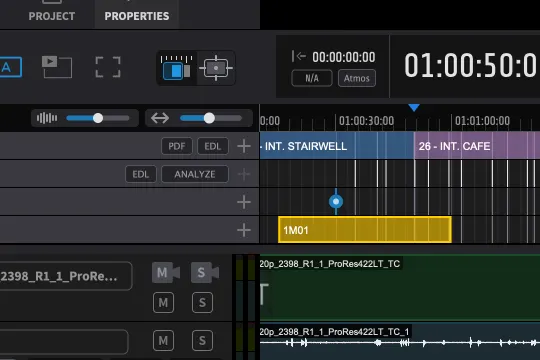Viewport: 540px width, 360px height.
Task: Click the go-to-start arrow icon by 00:00:00:00
Action: coord(299,56)
